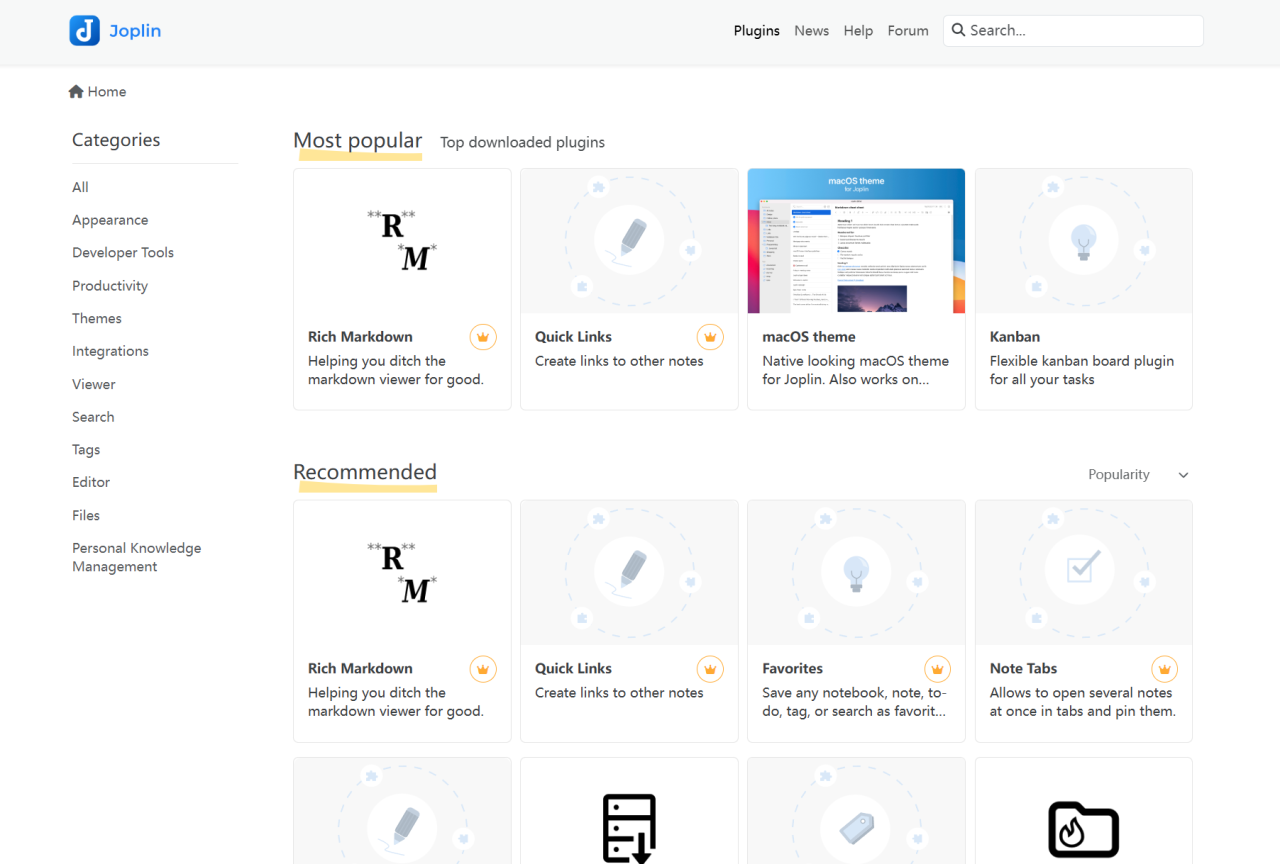The width and height of the screenshot is (1280, 864).
Task: Open Rich Markdown title in Most popular
Action: click(x=360, y=337)
